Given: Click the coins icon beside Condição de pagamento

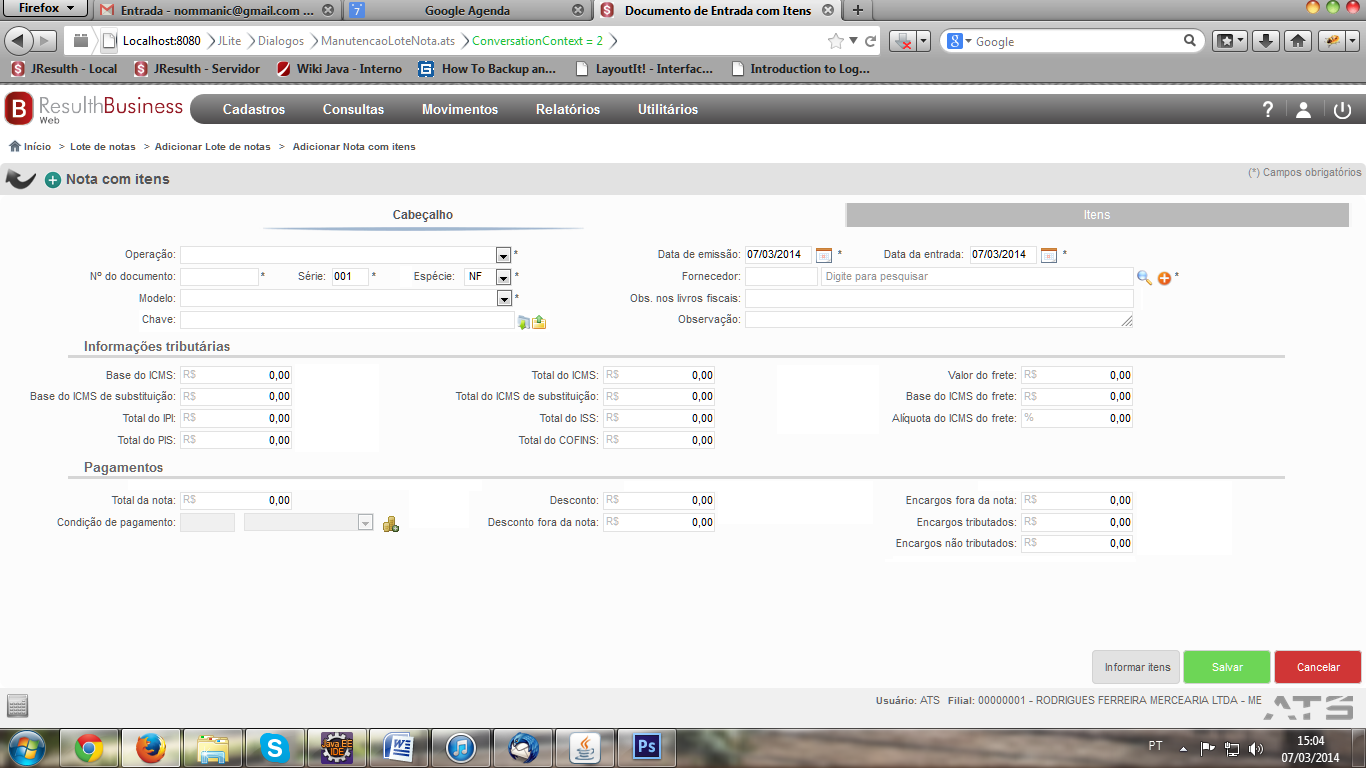Looking at the screenshot, I should (391, 523).
